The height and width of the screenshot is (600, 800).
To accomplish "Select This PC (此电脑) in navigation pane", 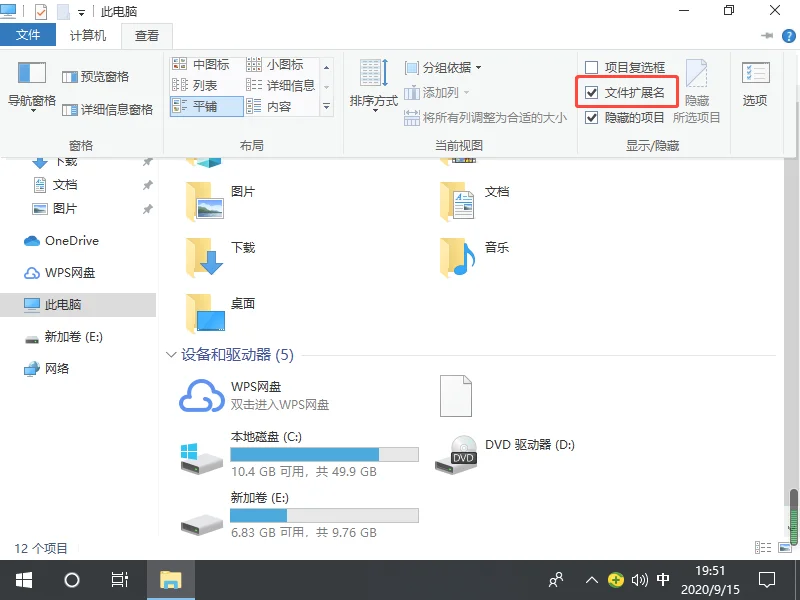I will pos(78,305).
